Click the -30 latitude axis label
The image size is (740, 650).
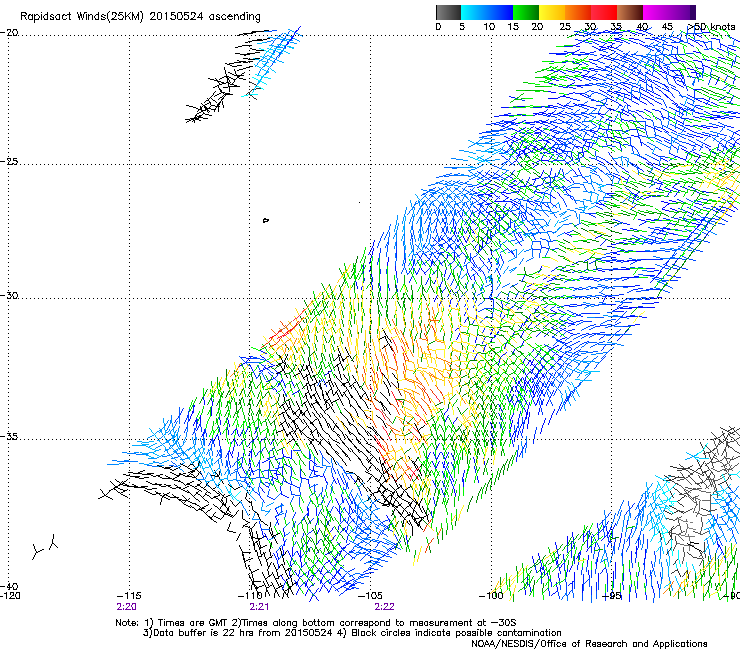[10, 295]
